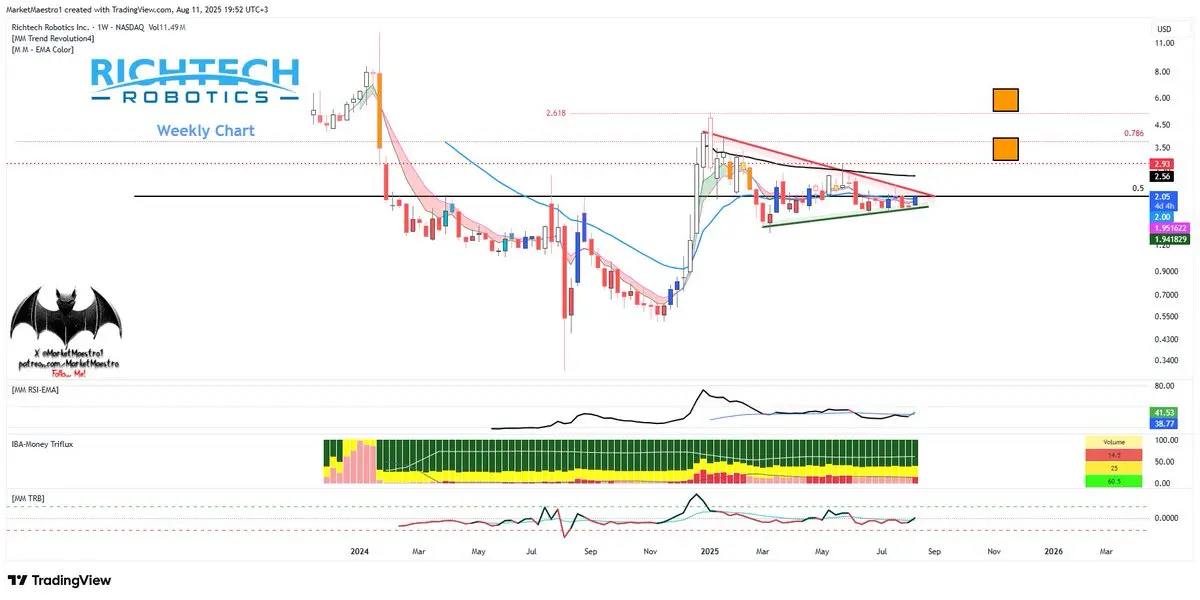Click the 80.00 value on RSI axis
The height and width of the screenshot is (600, 1200).
pyautogui.click(x=1164, y=386)
